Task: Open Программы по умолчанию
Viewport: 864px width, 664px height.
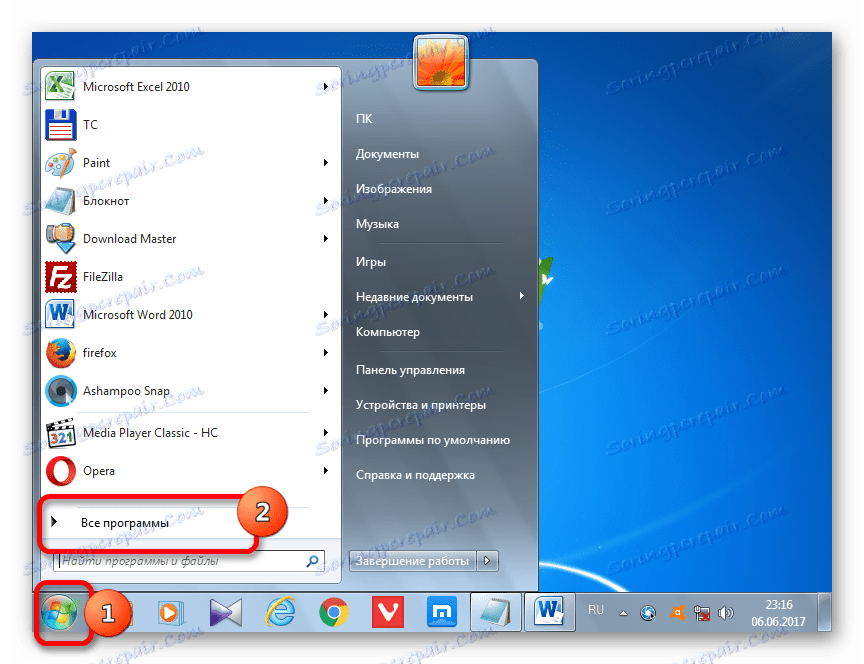Action: tap(433, 440)
